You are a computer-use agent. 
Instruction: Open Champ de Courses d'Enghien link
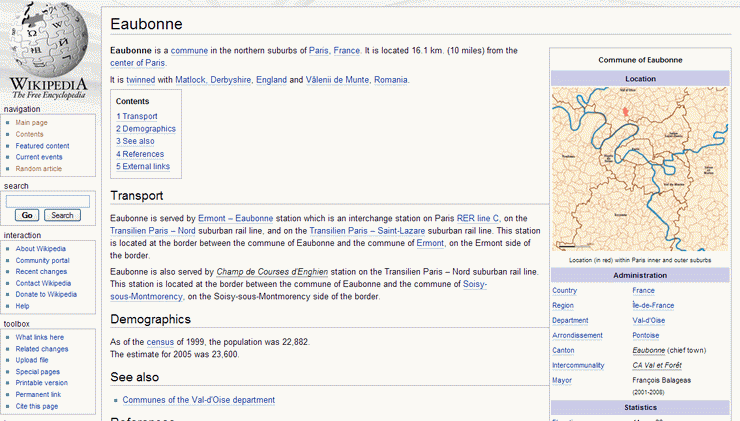(x=272, y=272)
